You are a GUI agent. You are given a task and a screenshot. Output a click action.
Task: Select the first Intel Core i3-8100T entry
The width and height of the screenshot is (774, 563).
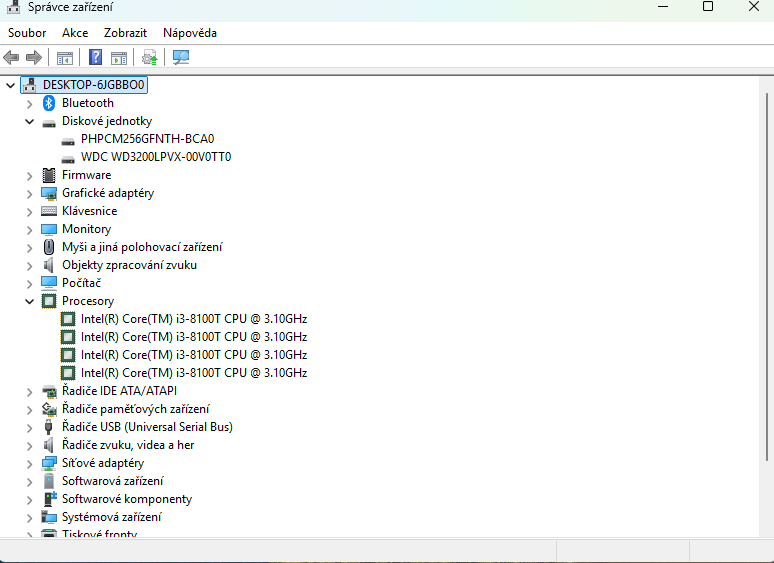pyautogui.click(x=194, y=319)
